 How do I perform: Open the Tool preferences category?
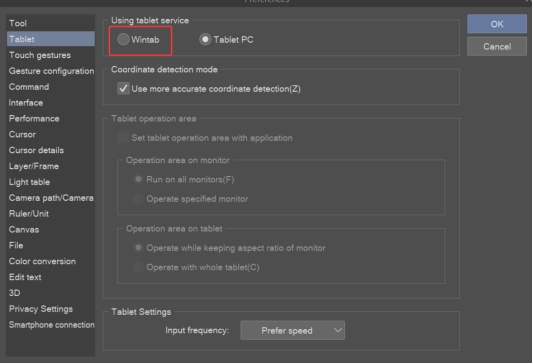click(x=51, y=23)
